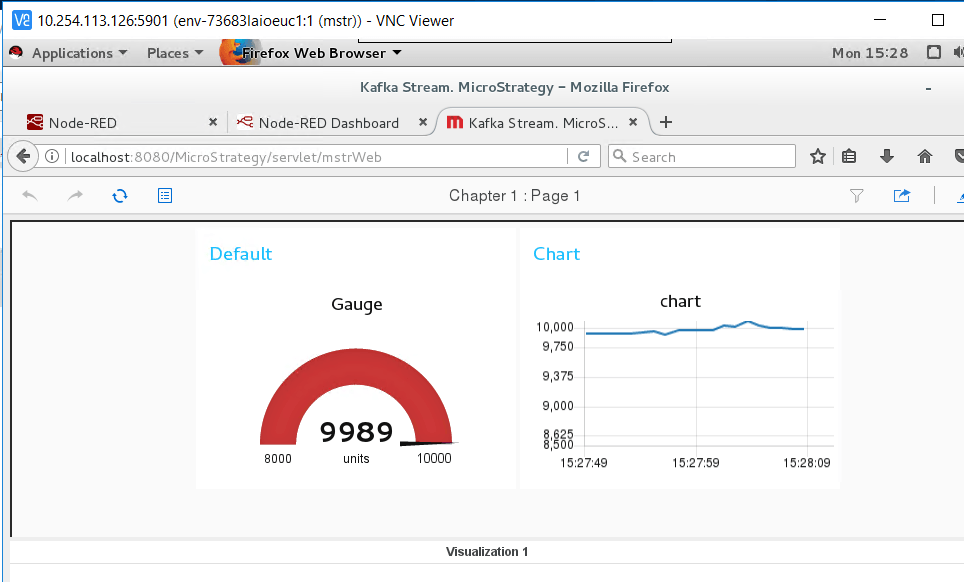Click the filter funnel icon
964x582 pixels.
(856, 196)
